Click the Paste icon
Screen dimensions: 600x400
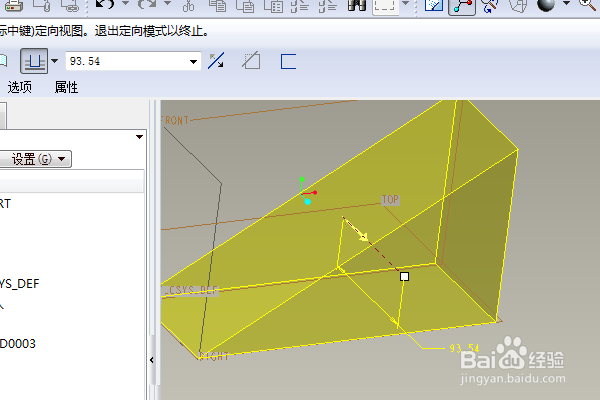[245, 5]
